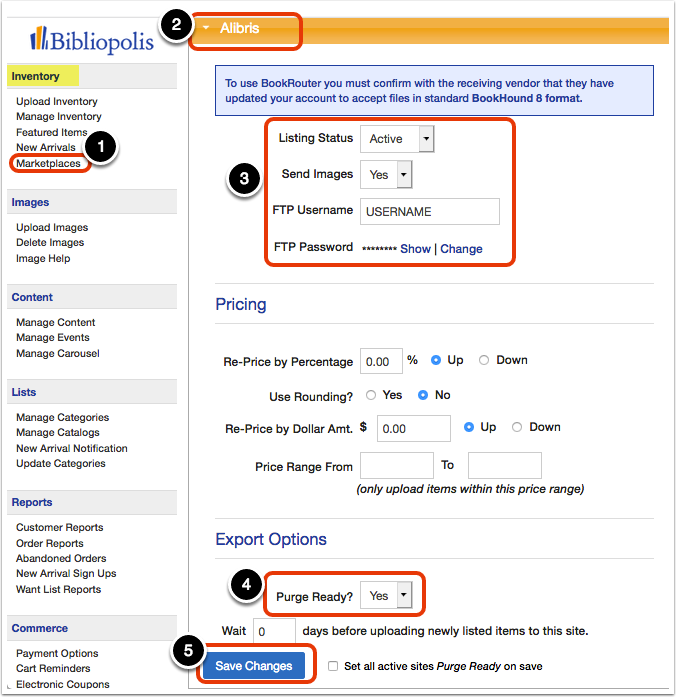This screenshot has width=676, height=697.
Task: Open the Listing Status dropdown
Action: (397, 139)
